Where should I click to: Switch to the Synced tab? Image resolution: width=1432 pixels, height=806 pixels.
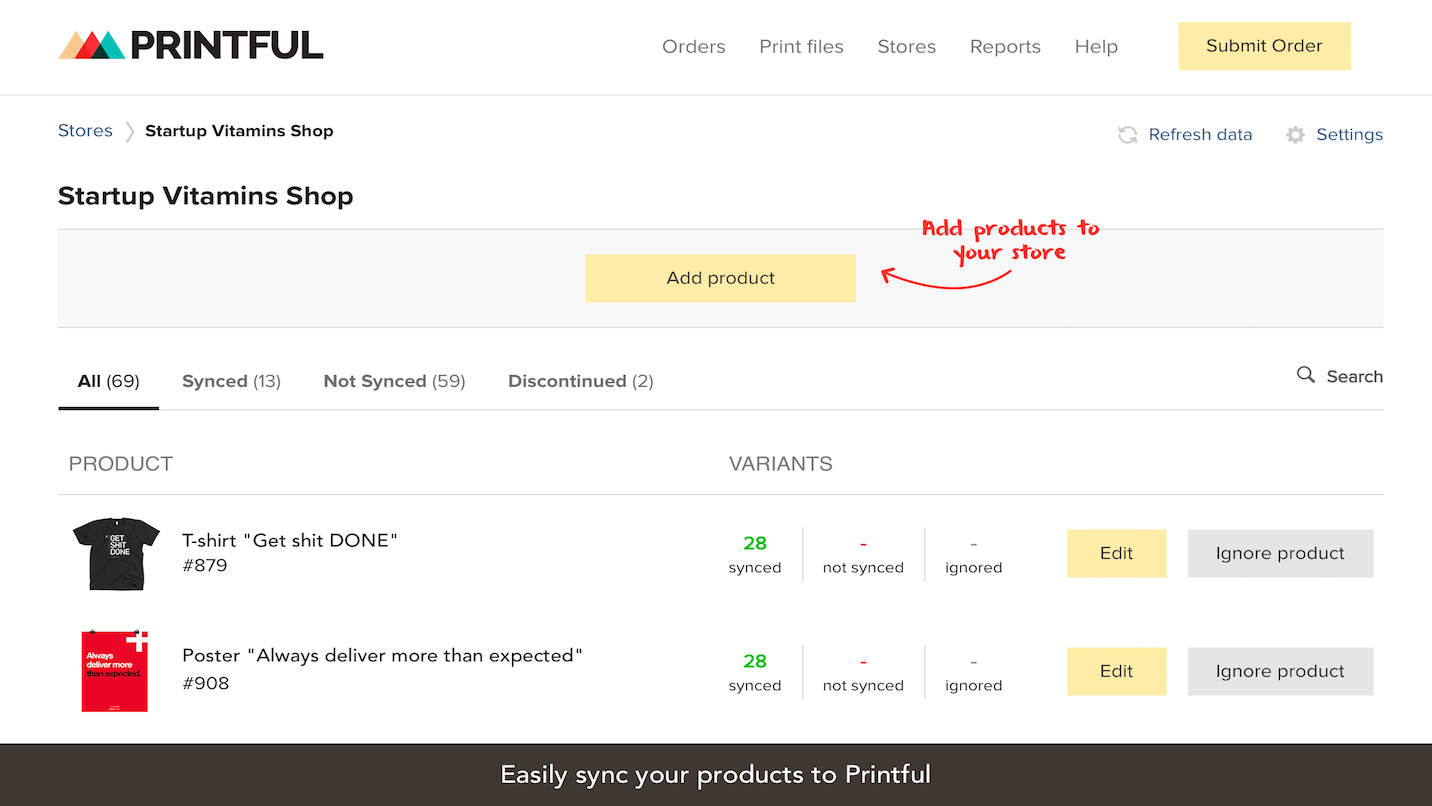(x=231, y=381)
